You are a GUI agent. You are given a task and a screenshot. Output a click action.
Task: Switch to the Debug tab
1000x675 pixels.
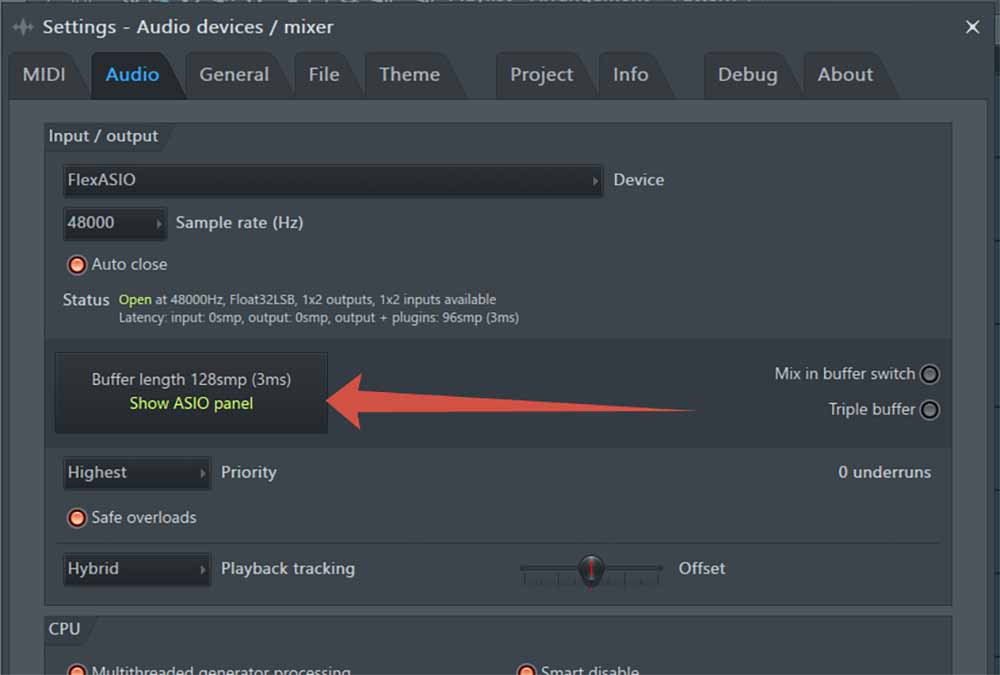pos(747,74)
